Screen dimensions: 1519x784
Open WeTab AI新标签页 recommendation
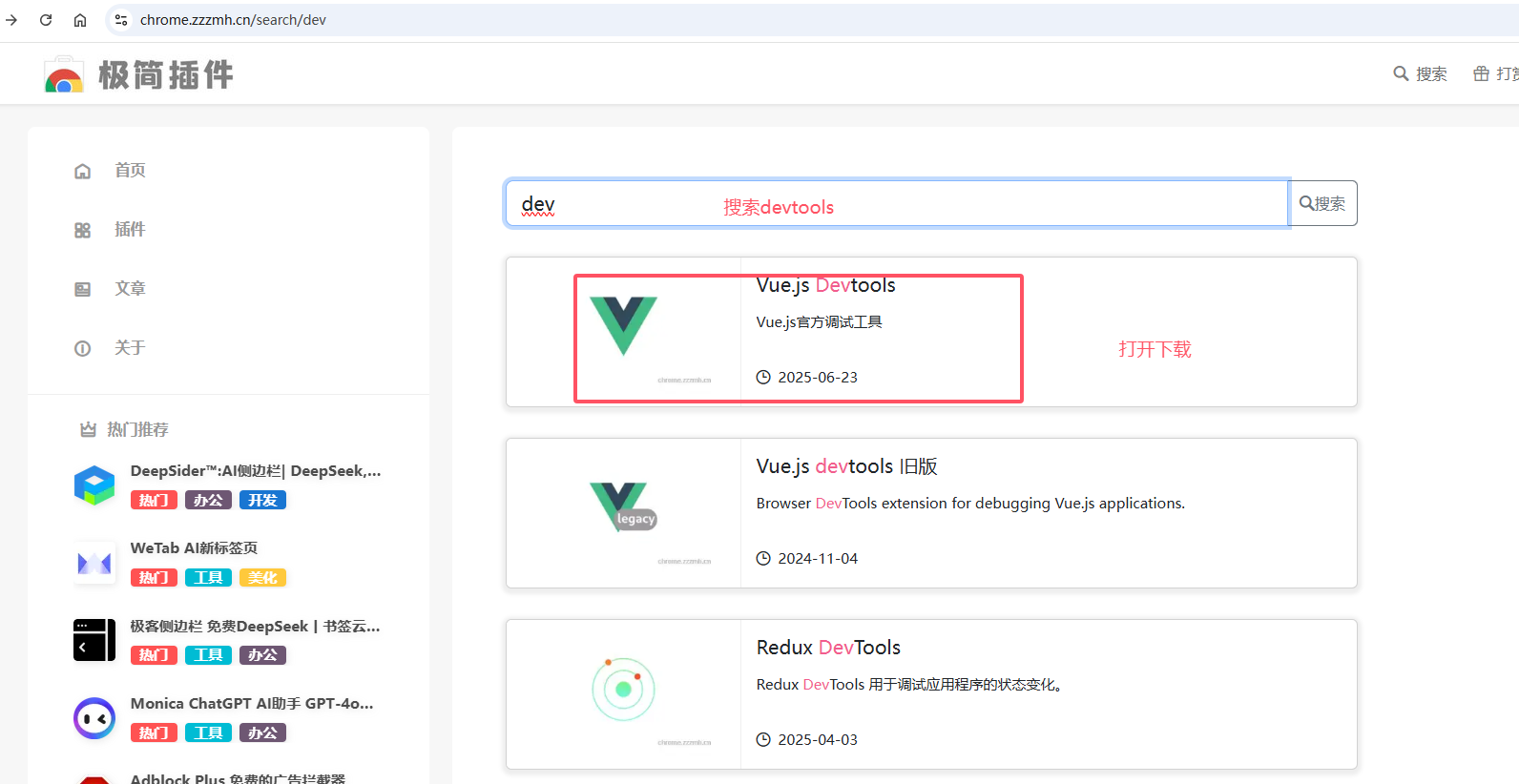pos(194,548)
